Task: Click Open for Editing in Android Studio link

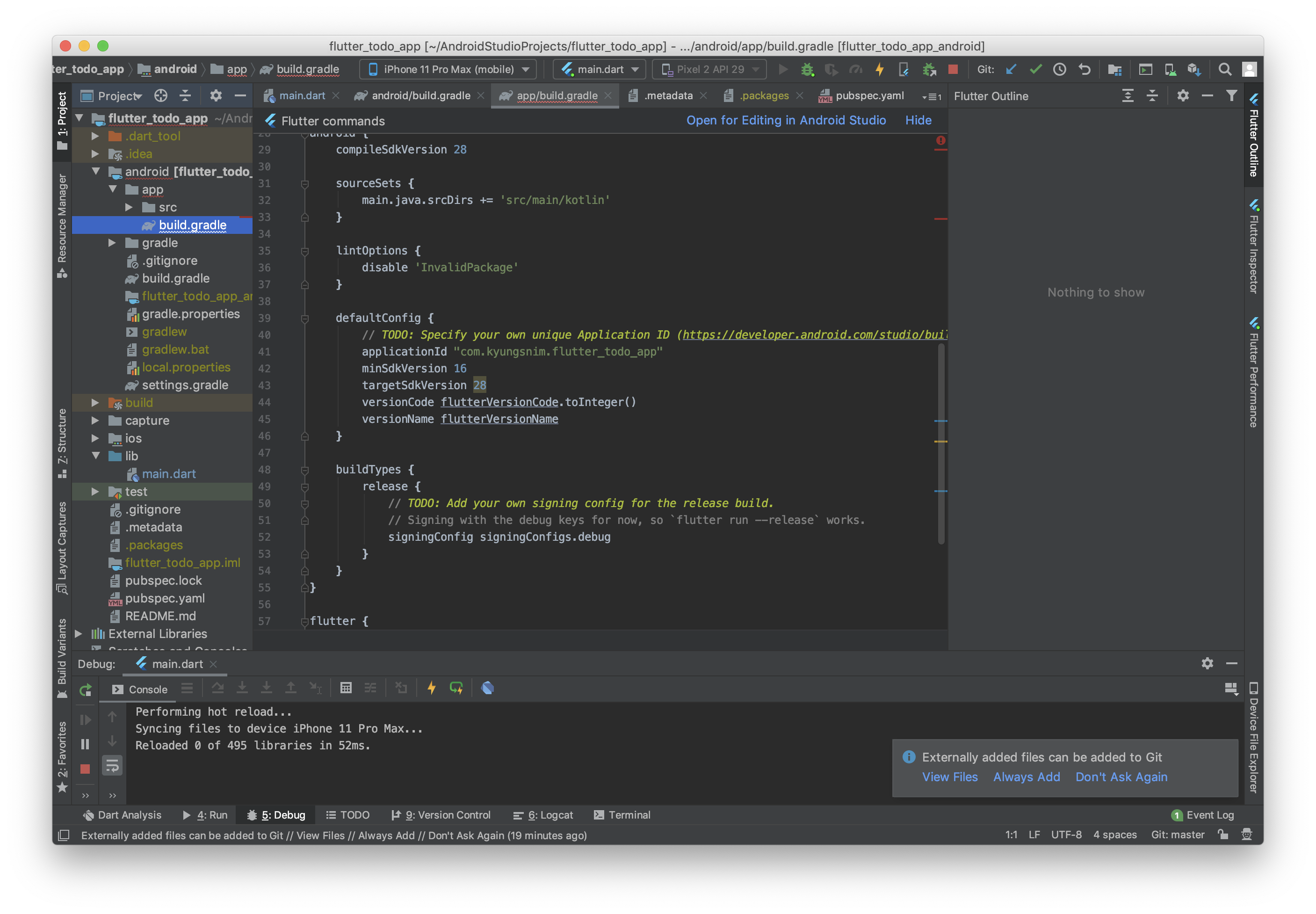Action: point(785,120)
